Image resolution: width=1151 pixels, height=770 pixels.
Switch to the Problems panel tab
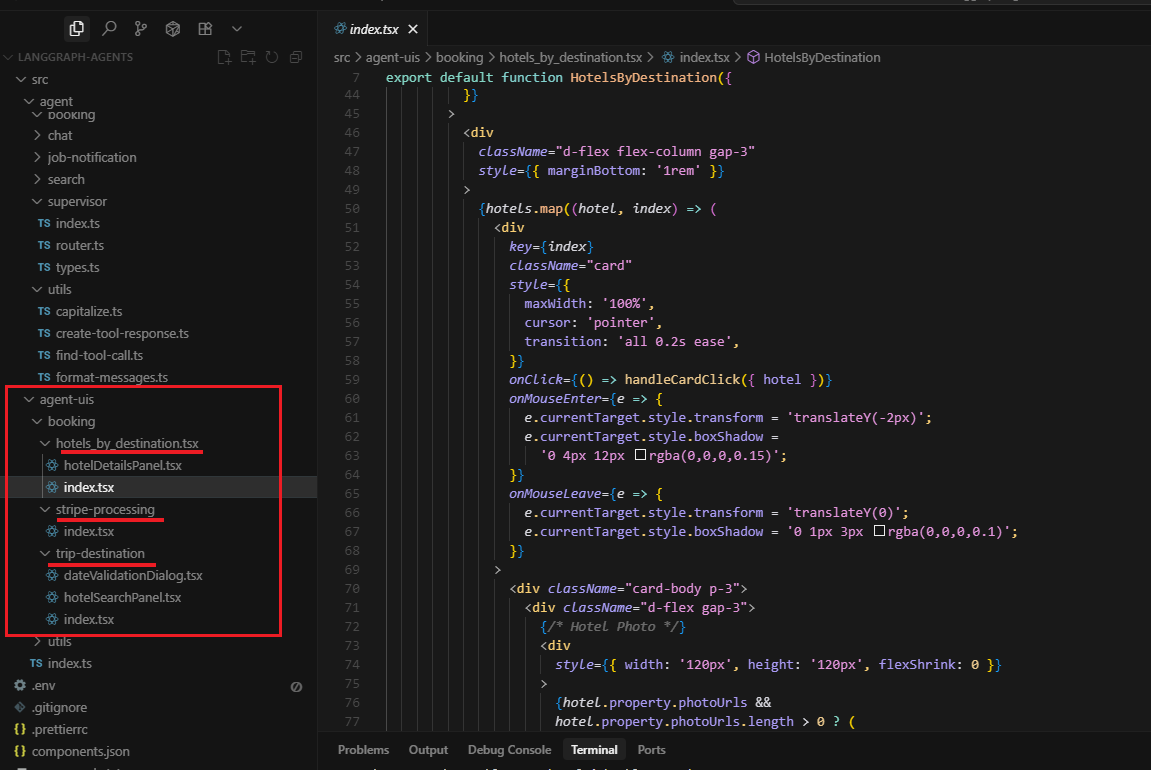tap(363, 749)
